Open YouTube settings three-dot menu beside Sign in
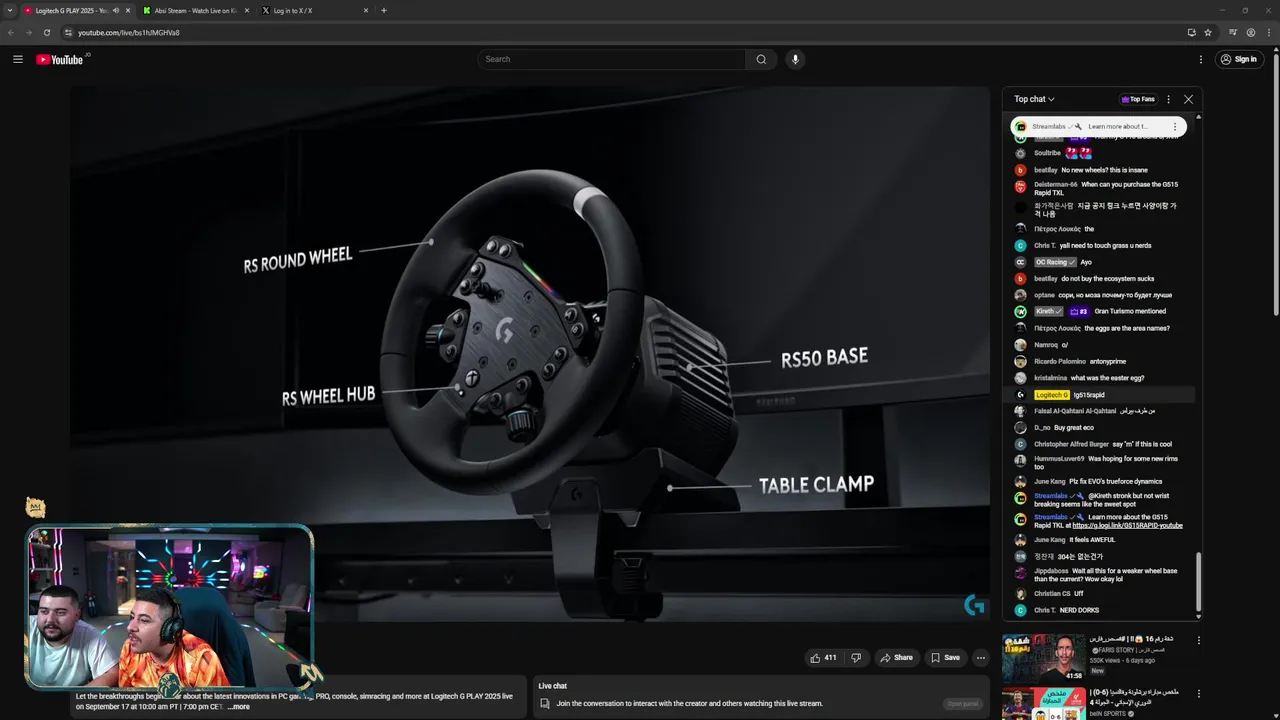This screenshot has height=720, width=1280. (x=1201, y=59)
